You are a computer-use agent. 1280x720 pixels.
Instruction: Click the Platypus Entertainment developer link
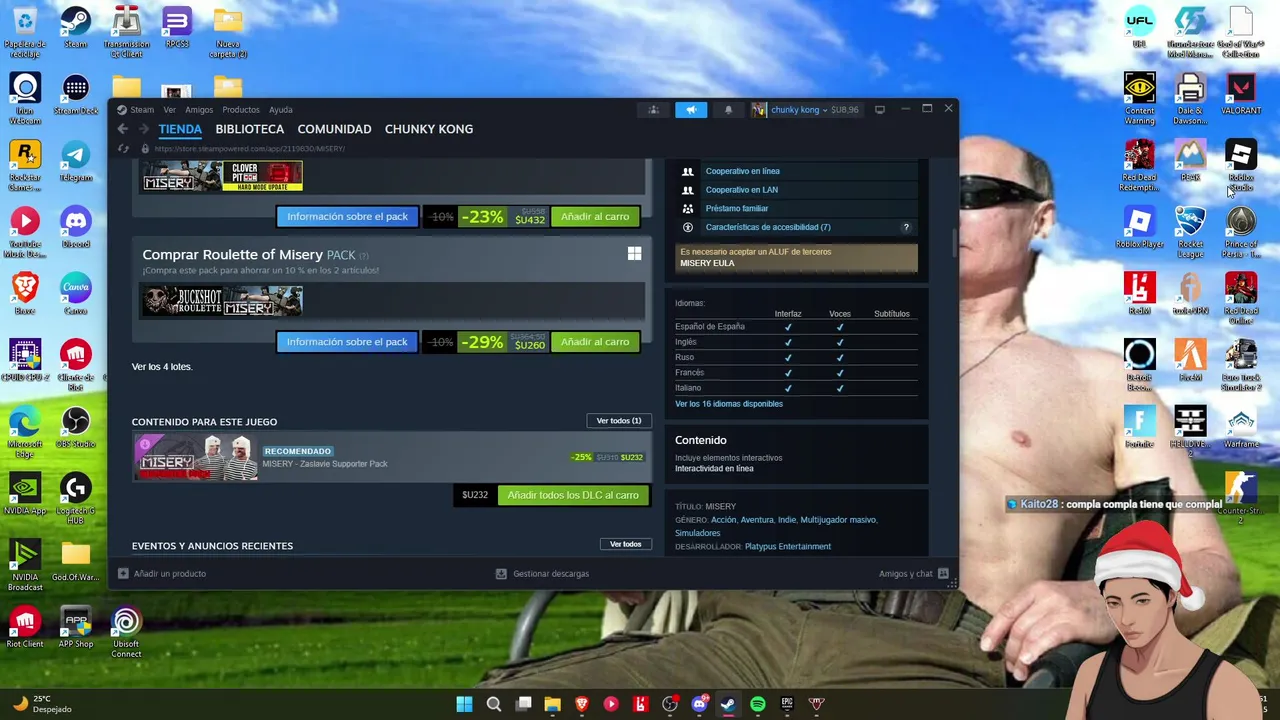788,547
